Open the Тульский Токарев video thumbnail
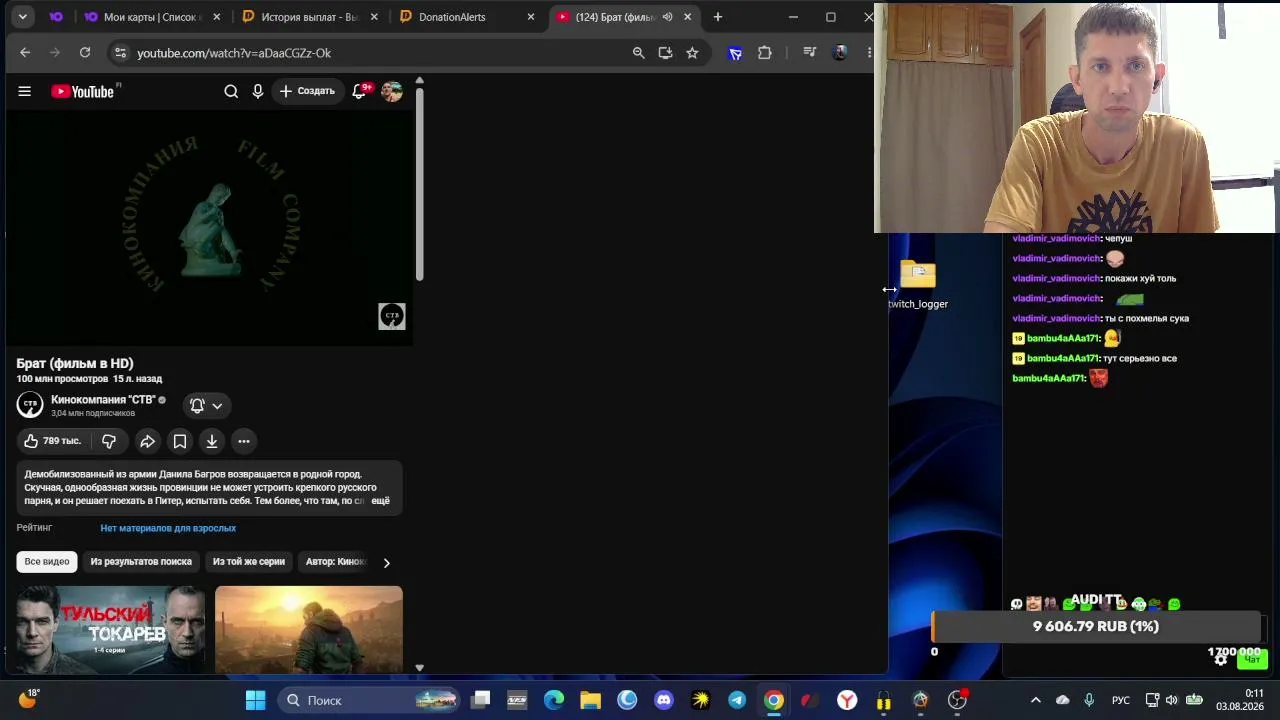This screenshot has height=720, width=1280. [111, 630]
